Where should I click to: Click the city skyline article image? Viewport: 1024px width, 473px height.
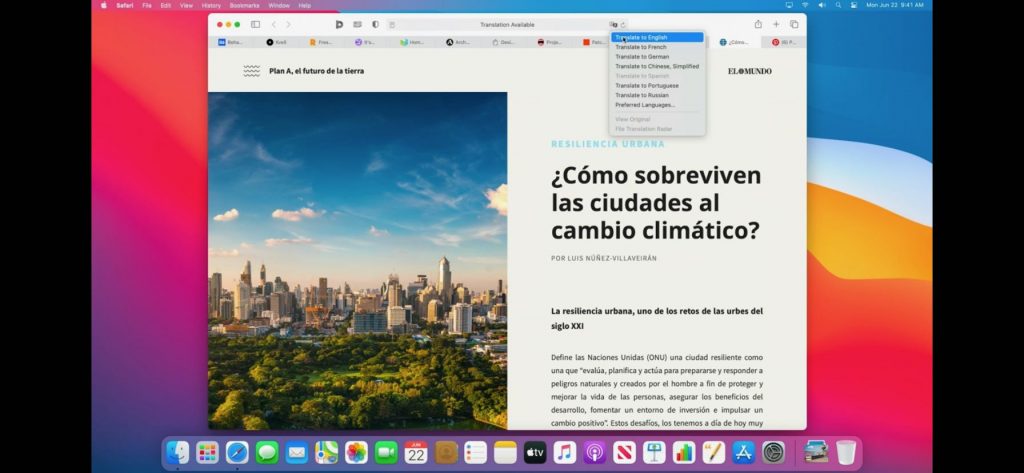pyautogui.click(x=357, y=261)
